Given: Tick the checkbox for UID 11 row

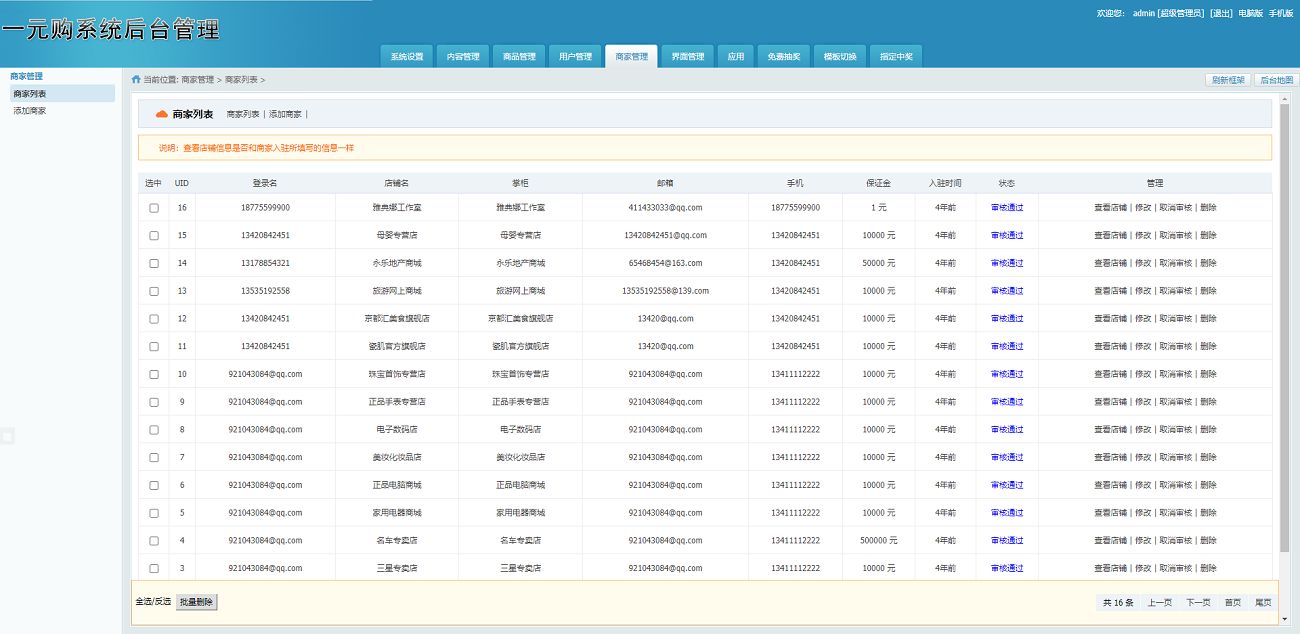Looking at the screenshot, I should tap(154, 347).
